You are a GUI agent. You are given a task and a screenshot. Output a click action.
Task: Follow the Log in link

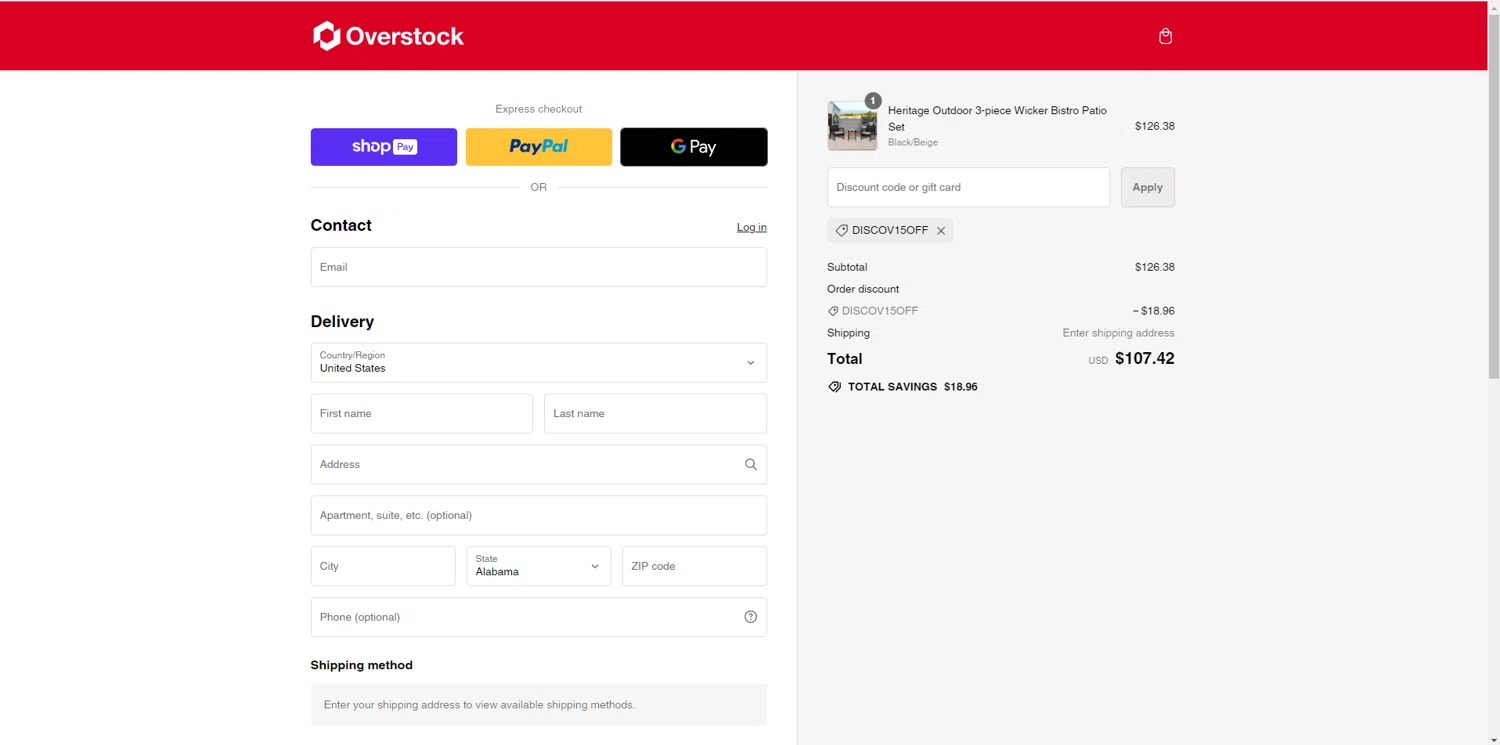[x=752, y=227]
